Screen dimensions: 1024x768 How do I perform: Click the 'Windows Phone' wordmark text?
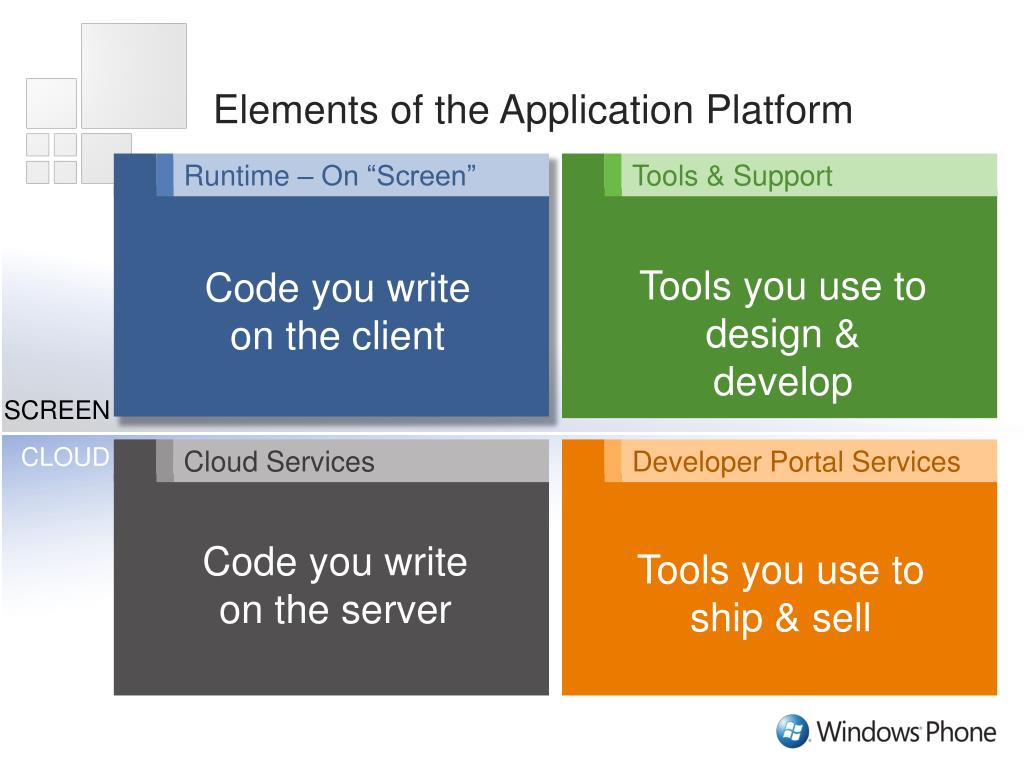coord(906,731)
